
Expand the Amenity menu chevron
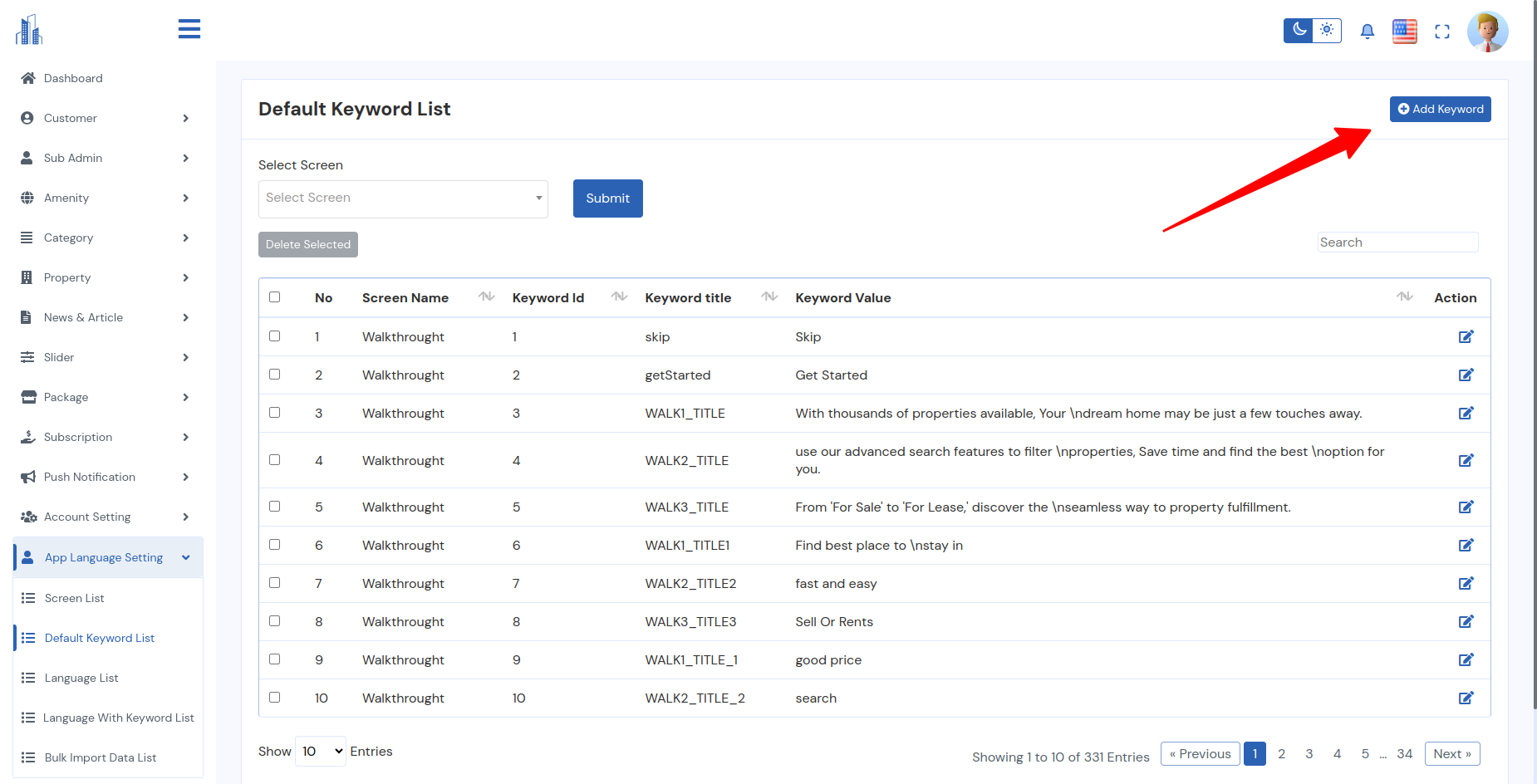(185, 198)
